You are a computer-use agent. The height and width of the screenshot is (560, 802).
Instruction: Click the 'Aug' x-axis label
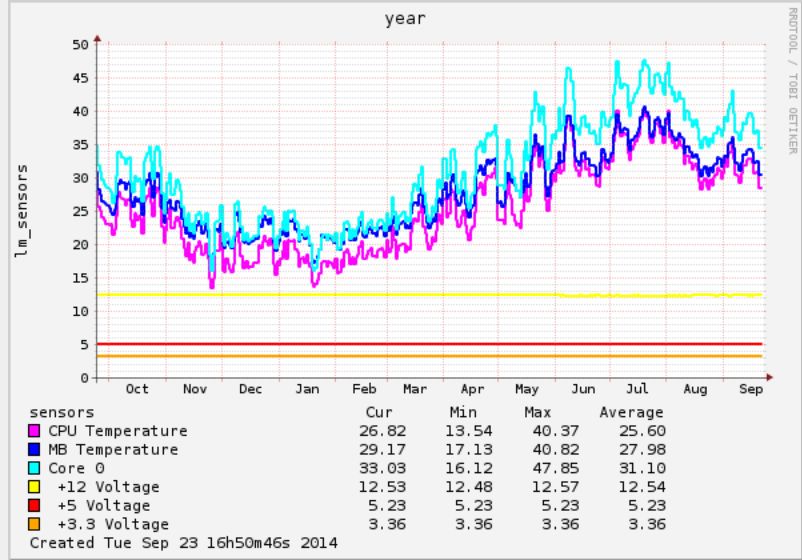(x=696, y=389)
